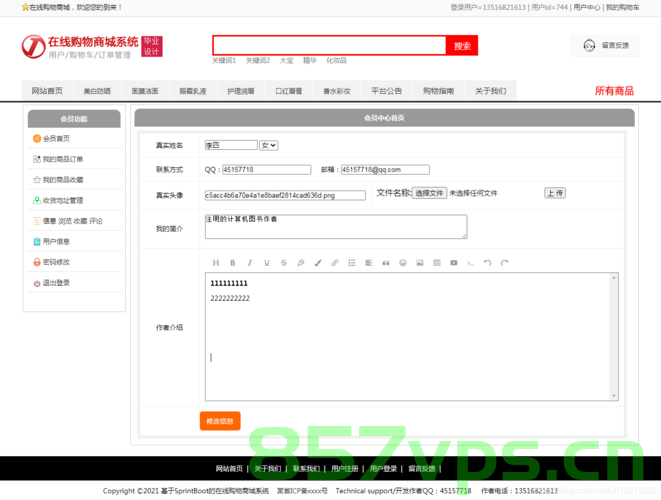
Task: Focus the 真实头像 filename field
Action: [x=285, y=195]
